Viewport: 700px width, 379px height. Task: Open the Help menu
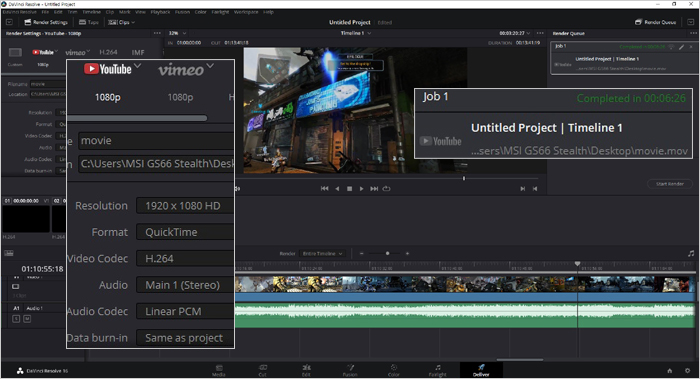pos(268,12)
